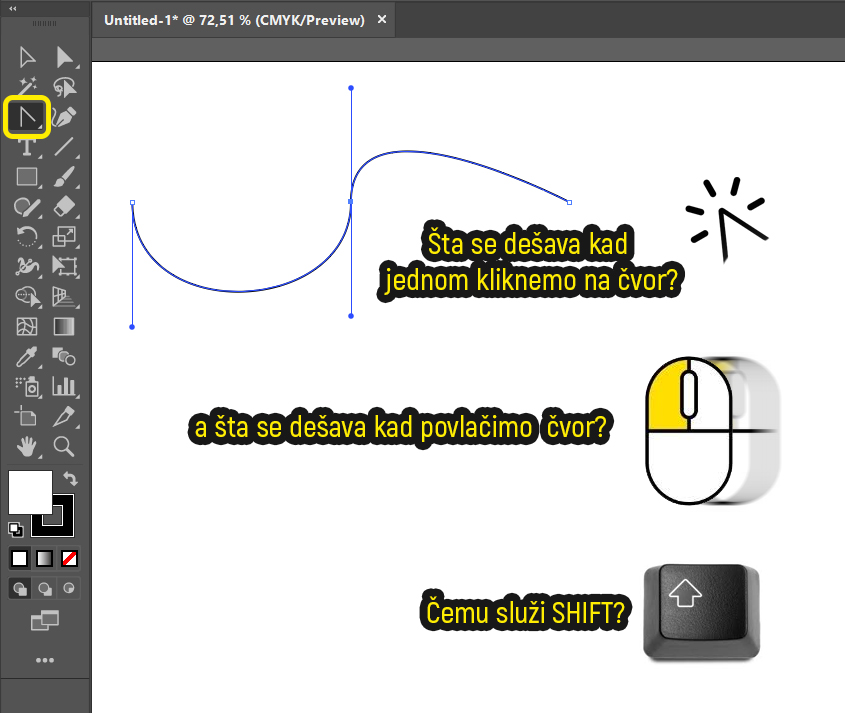Pick the Lasso tool
Viewport: 845px width, 713px height.
click(x=64, y=86)
